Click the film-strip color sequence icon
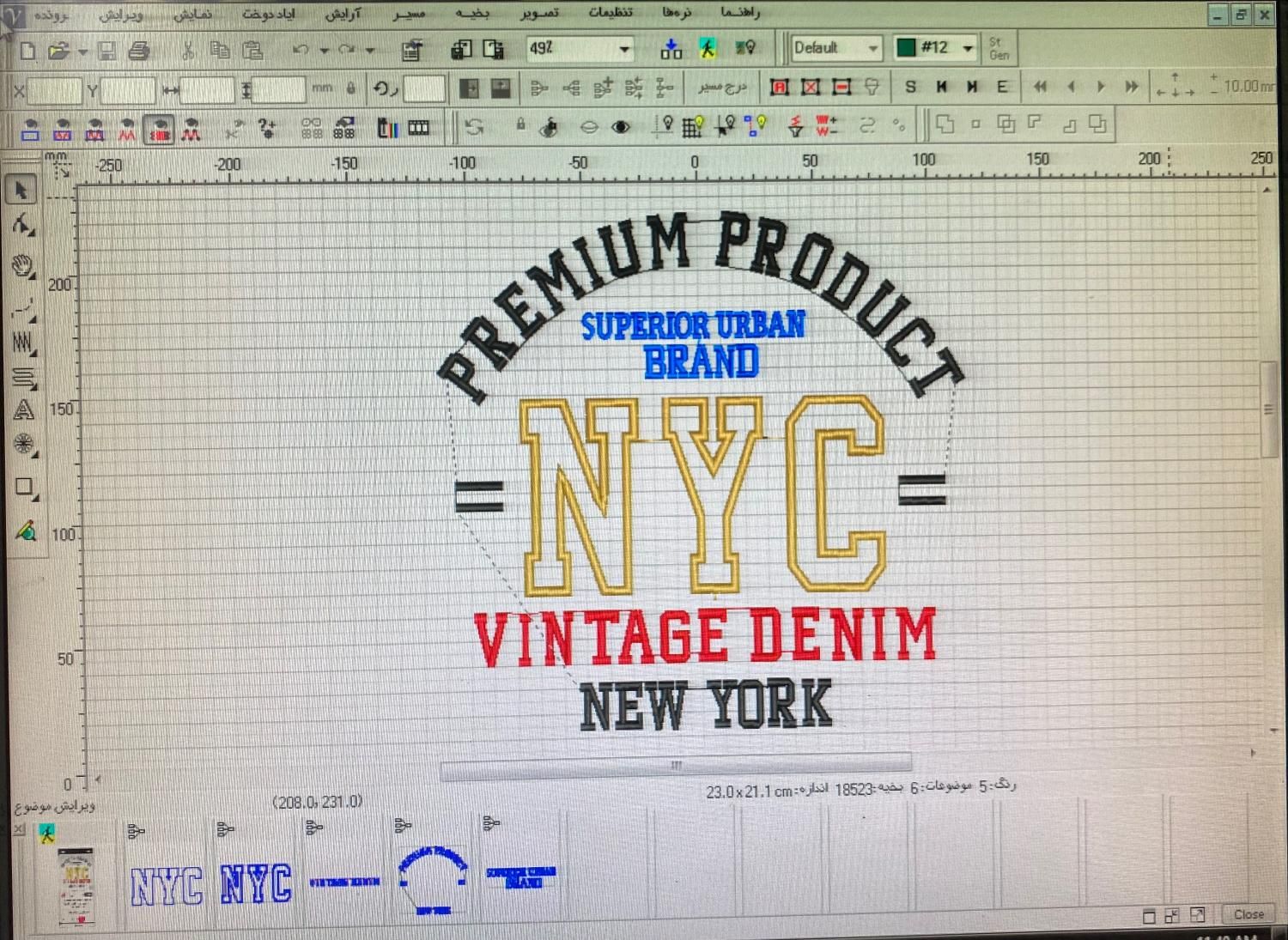The image size is (1288, 940). click(x=418, y=129)
